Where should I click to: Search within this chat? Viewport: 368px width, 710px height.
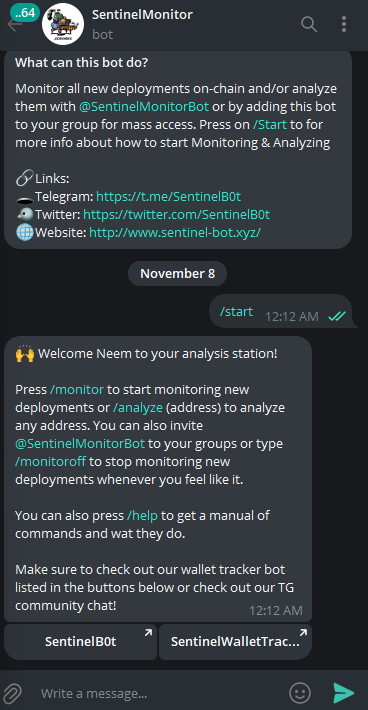pos(309,24)
